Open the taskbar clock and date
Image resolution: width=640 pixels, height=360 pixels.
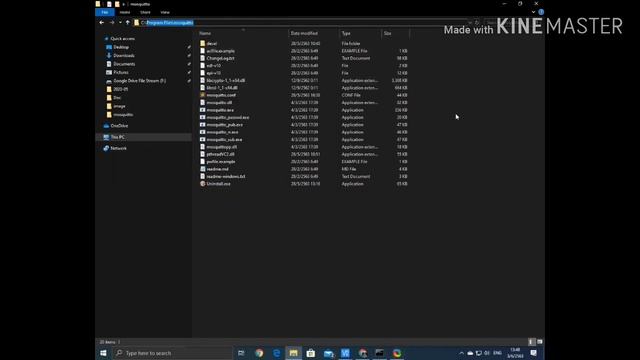pos(515,353)
